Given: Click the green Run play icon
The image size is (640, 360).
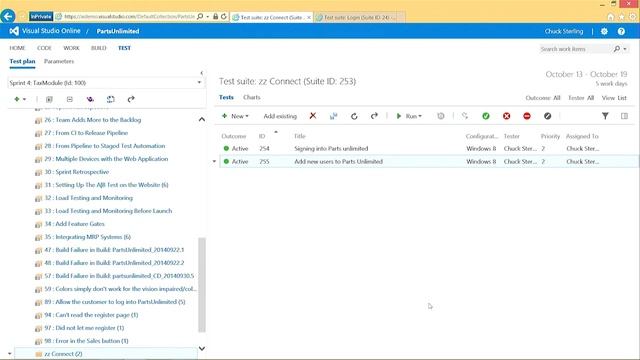Looking at the screenshot, I should click(399, 116).
